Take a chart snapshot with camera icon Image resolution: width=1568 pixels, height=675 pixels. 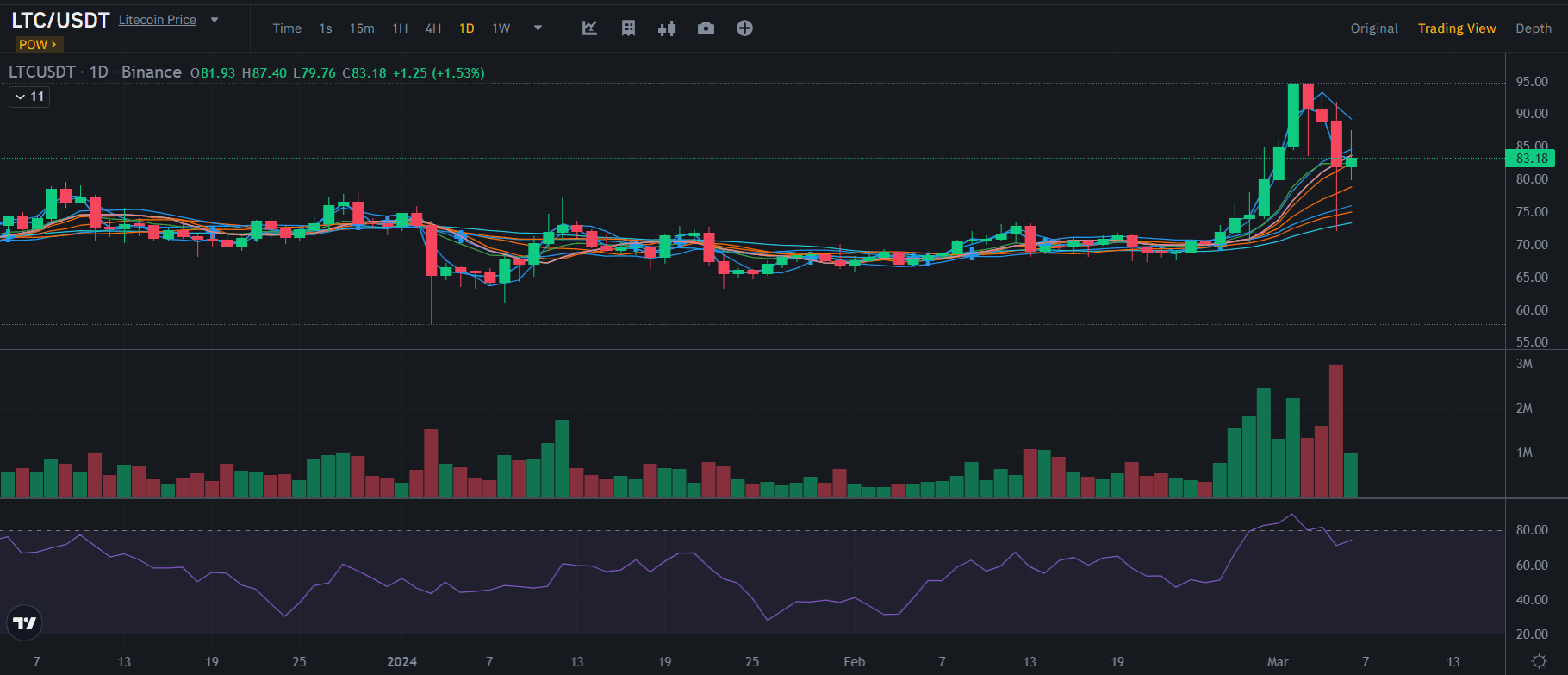pos(706,28)
